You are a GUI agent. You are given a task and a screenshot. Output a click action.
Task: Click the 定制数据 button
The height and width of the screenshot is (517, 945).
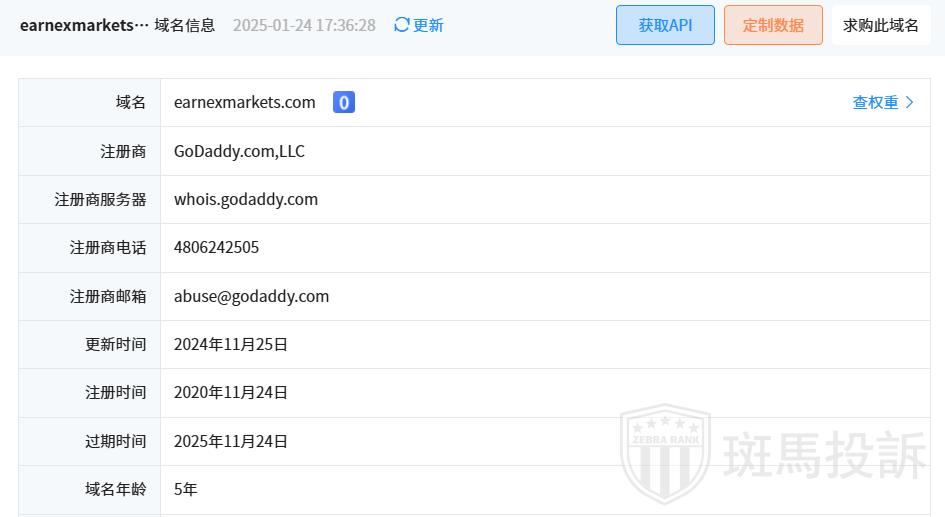[x=773, y=25]
